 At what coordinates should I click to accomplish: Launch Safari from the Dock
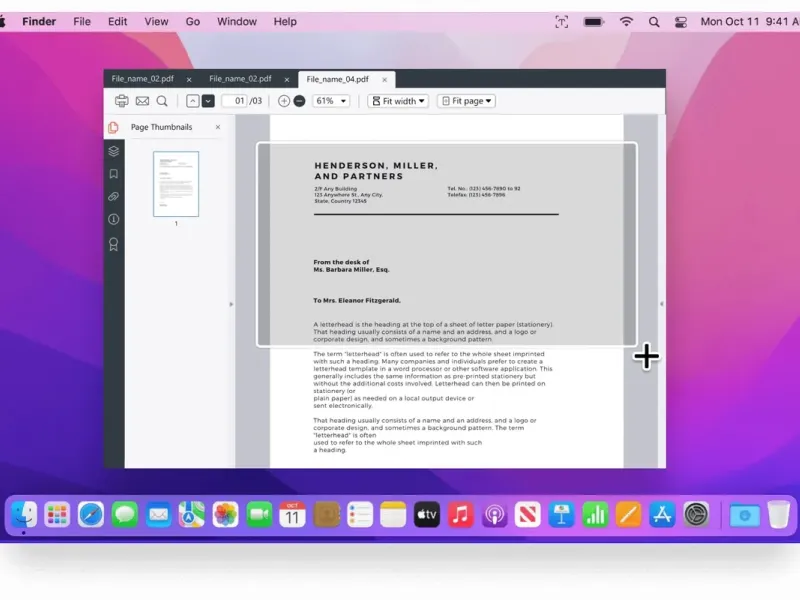(x=91, y=514)
